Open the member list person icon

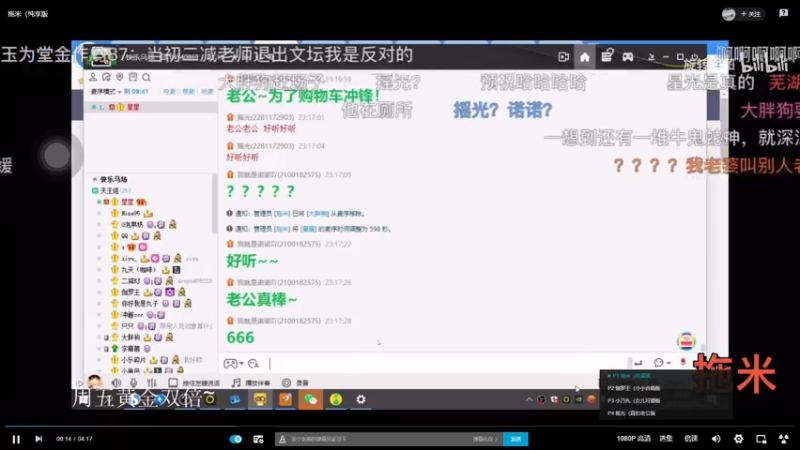93,77
